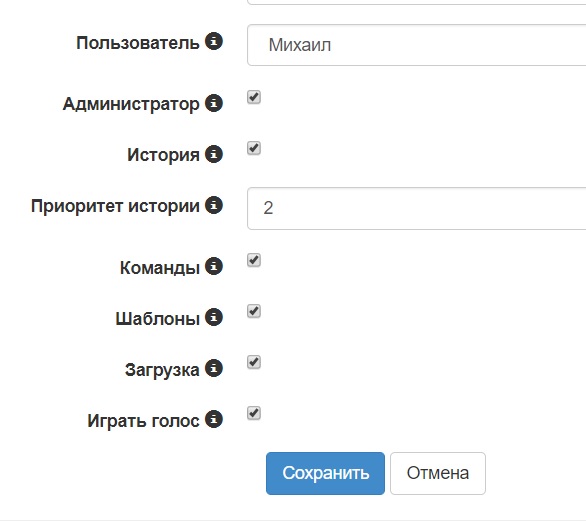This screenshot has width=586, height=521.
Task: Toggle the Шаблоны checkbox
Action: coord(254,311)
